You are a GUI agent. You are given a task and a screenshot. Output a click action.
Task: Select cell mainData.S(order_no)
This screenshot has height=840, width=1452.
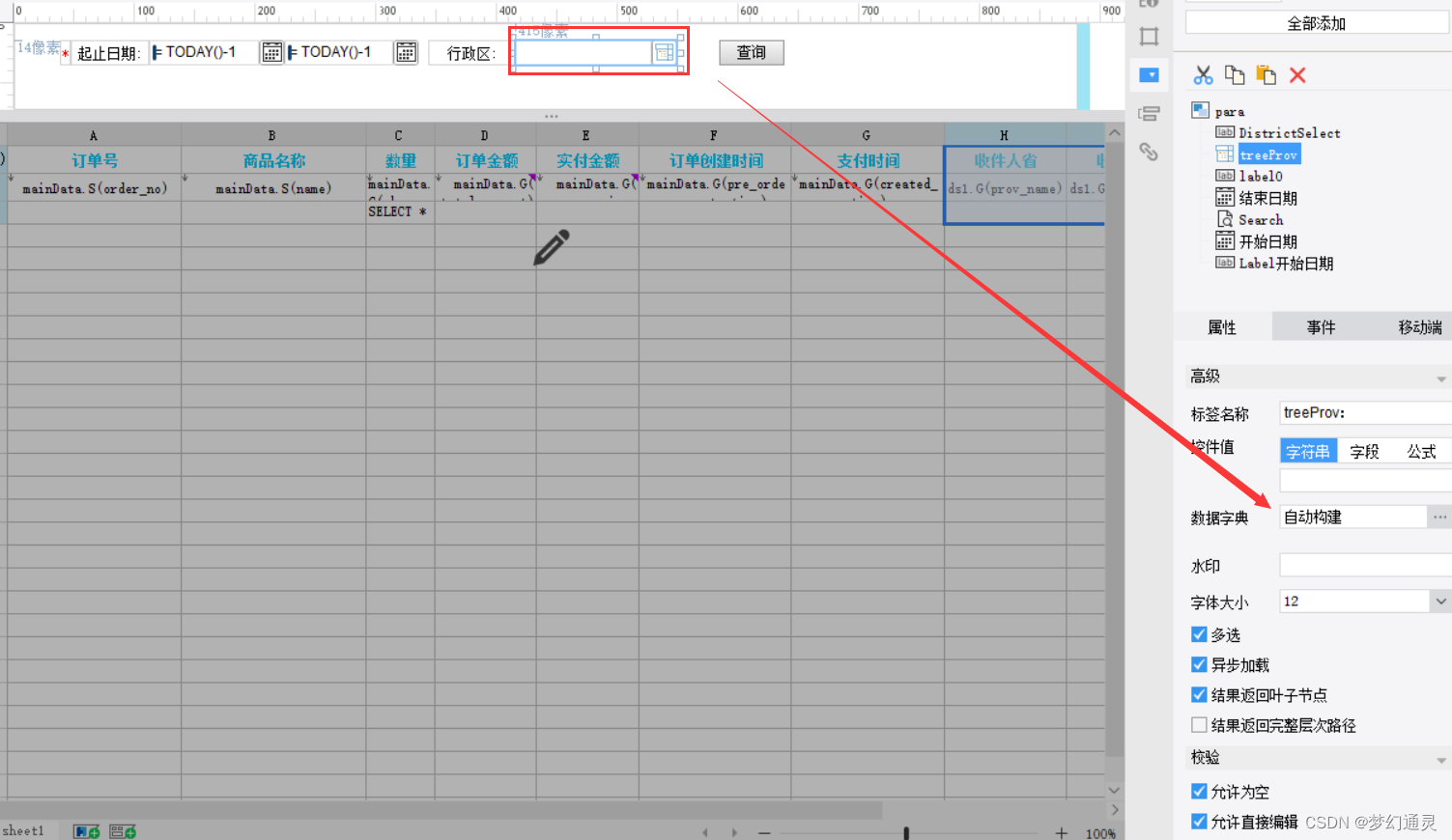coord(94,187)
